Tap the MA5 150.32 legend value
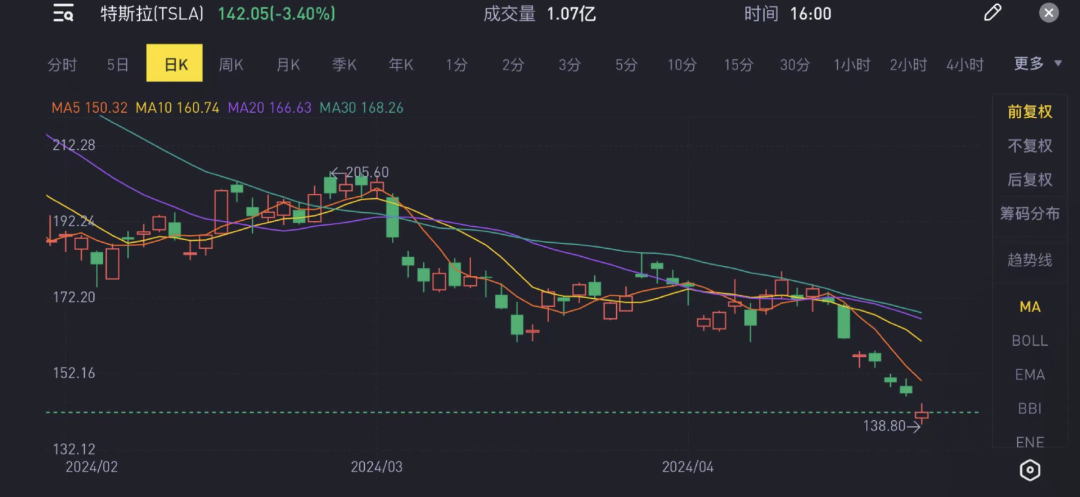Image resolution: width=1080 pixels, height=497 pixels. [x=90, y=107]
